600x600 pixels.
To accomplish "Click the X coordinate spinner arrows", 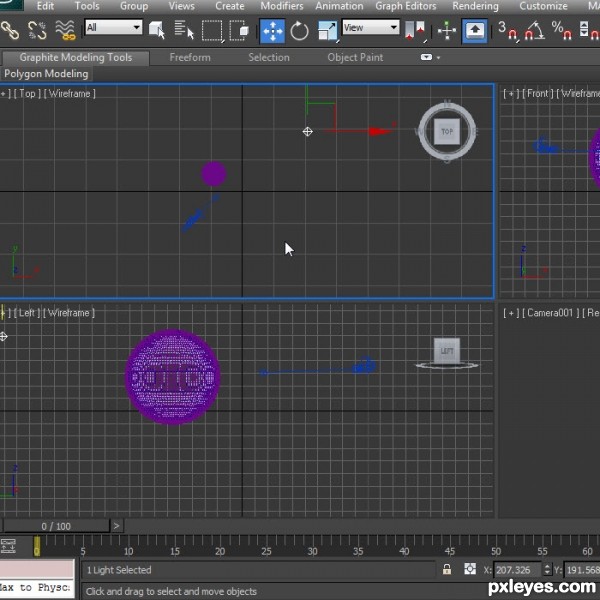I will (547, 570).
